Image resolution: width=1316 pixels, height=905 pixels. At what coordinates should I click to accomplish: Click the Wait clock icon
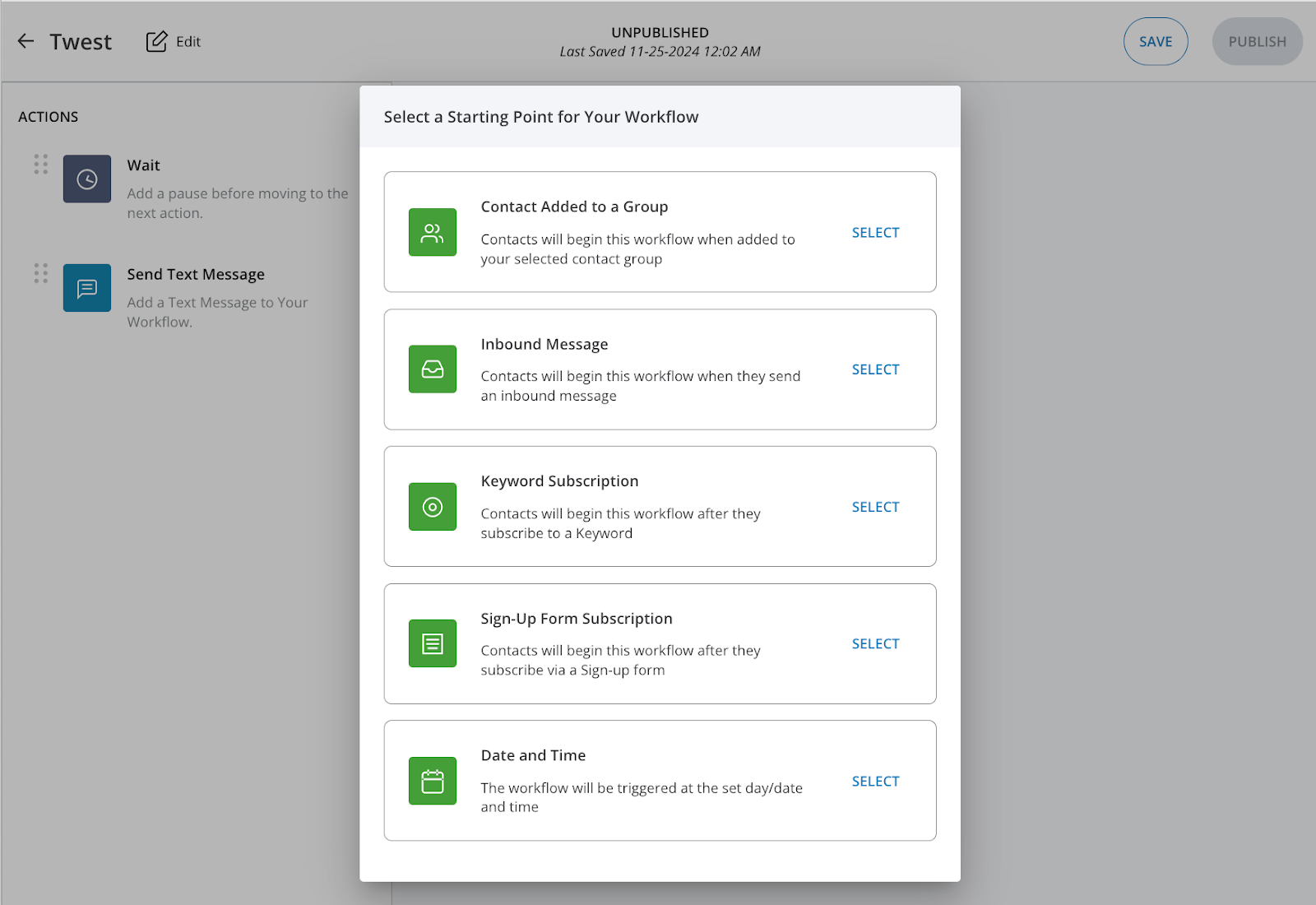87,179
